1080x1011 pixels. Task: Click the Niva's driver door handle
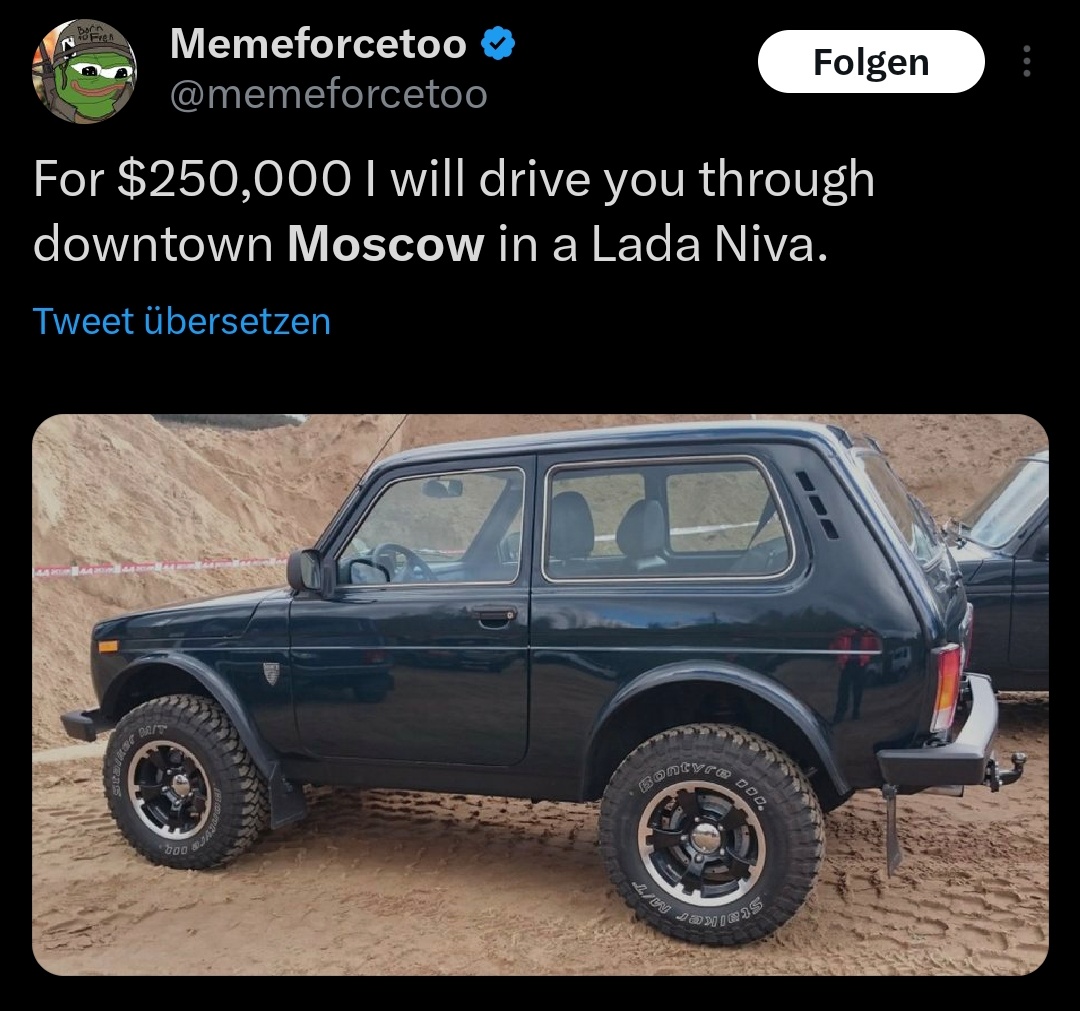click(x=495, y=615)
